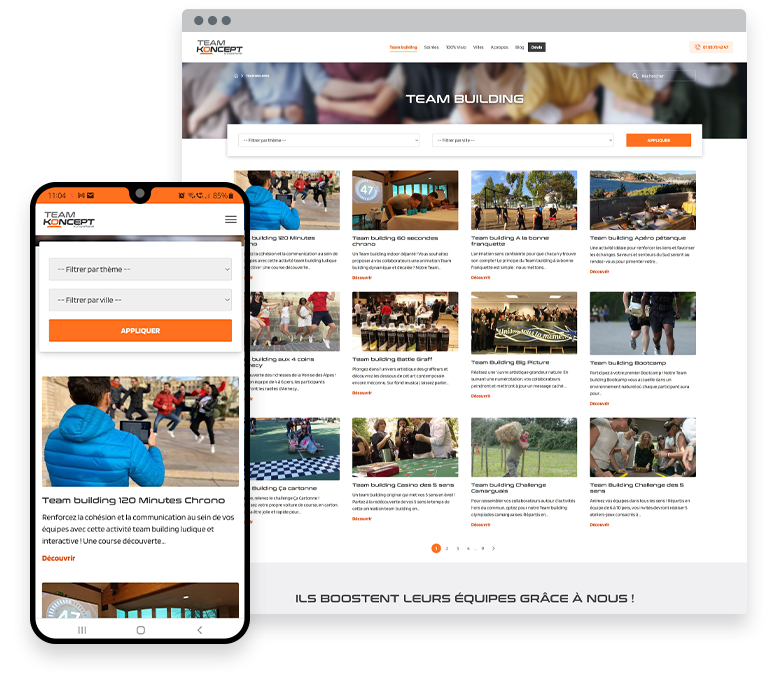Tap the mobile 'Appliquer' button
This screenshot has width=777, height=690.
tap(140, 331)
